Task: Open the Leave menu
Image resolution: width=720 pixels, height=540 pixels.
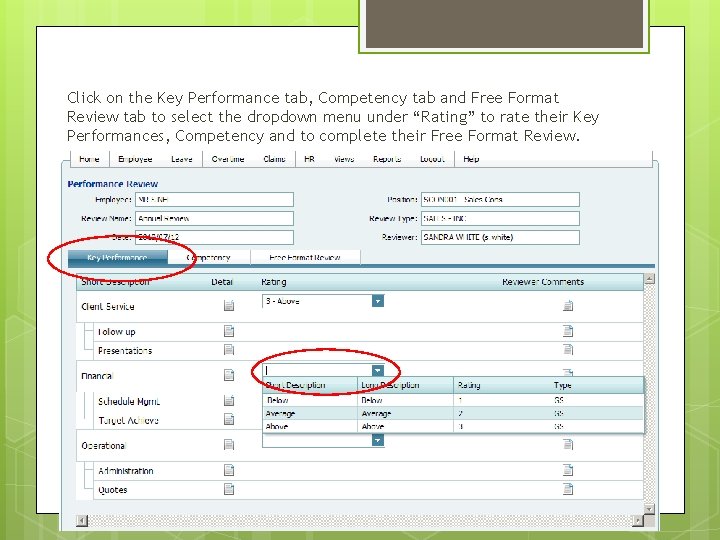Action: [182, 159]
